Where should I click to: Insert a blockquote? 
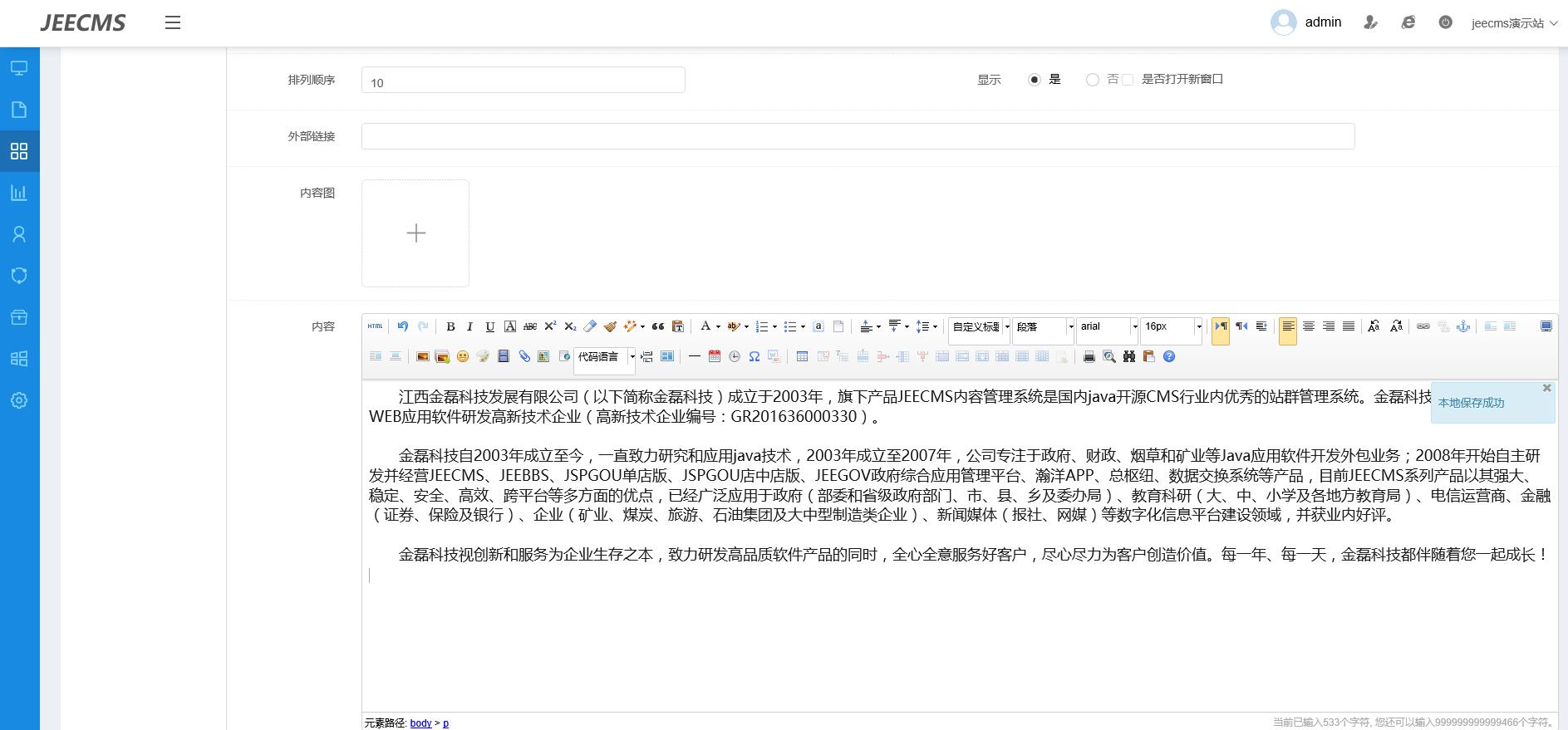(x=658, y=326)
